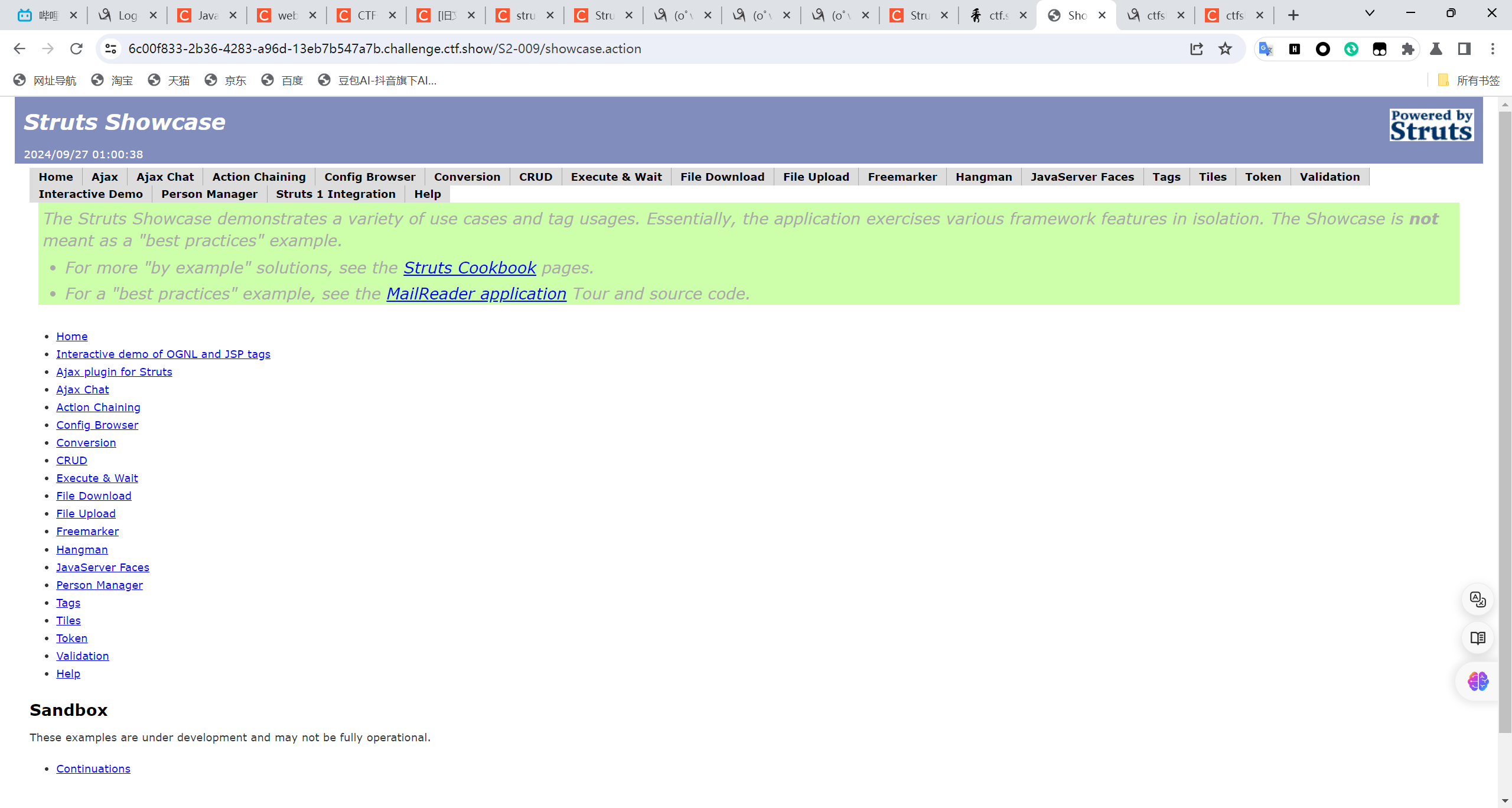1512x808 pixels.
Task: Open the Ajax plugin for Struts link
Action: click(x=114, y=372)
